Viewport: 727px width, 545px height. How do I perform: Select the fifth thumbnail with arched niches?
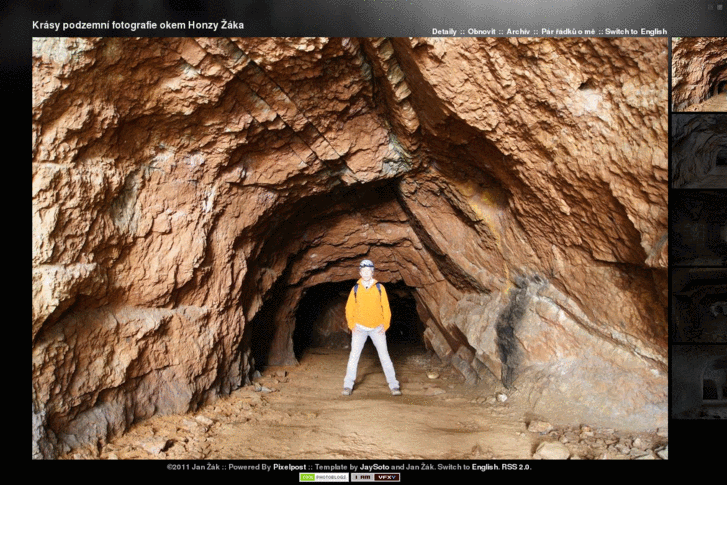coord(699,382)
